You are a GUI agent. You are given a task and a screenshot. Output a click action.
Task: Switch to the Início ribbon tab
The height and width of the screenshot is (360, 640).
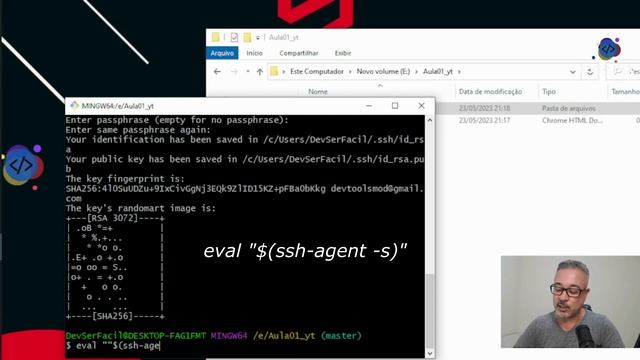(254, 53)
